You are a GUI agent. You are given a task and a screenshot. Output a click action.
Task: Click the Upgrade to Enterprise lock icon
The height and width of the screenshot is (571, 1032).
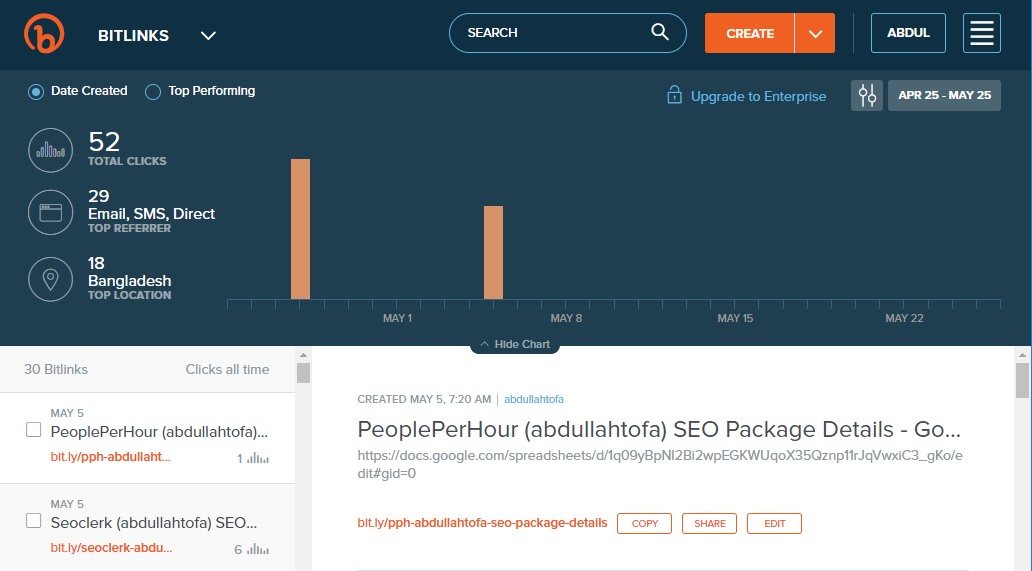point(674,95)
